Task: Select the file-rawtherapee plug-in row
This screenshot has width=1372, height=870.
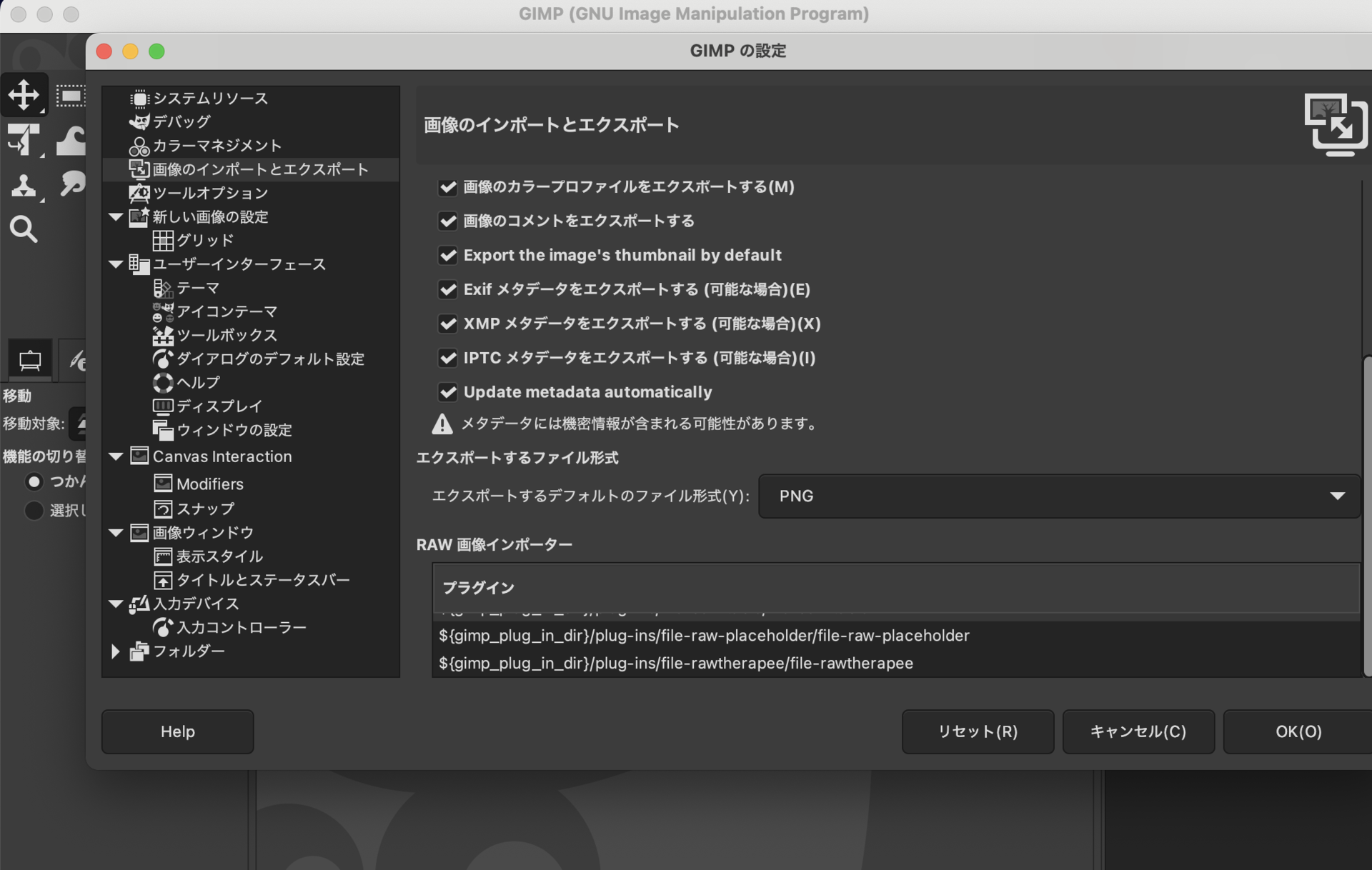Action: point(675,663)
